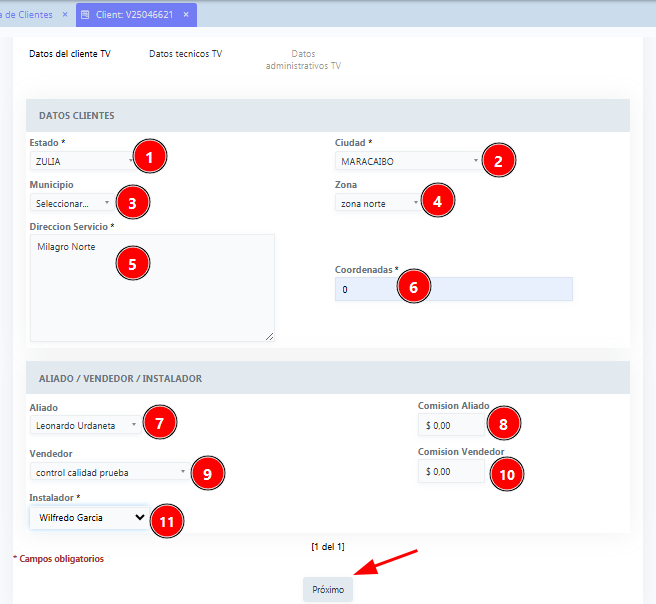This screenshot has width=656, height=604.
Task: Open the Ciudad dropdown showing MARACAIBO
Action: point(409,160)
